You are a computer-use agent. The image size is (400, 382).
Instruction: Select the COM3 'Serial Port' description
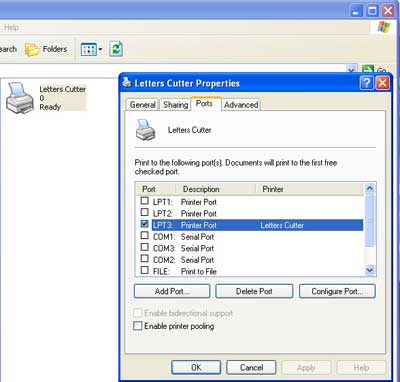pyautogui.click(x=197, y=249)
